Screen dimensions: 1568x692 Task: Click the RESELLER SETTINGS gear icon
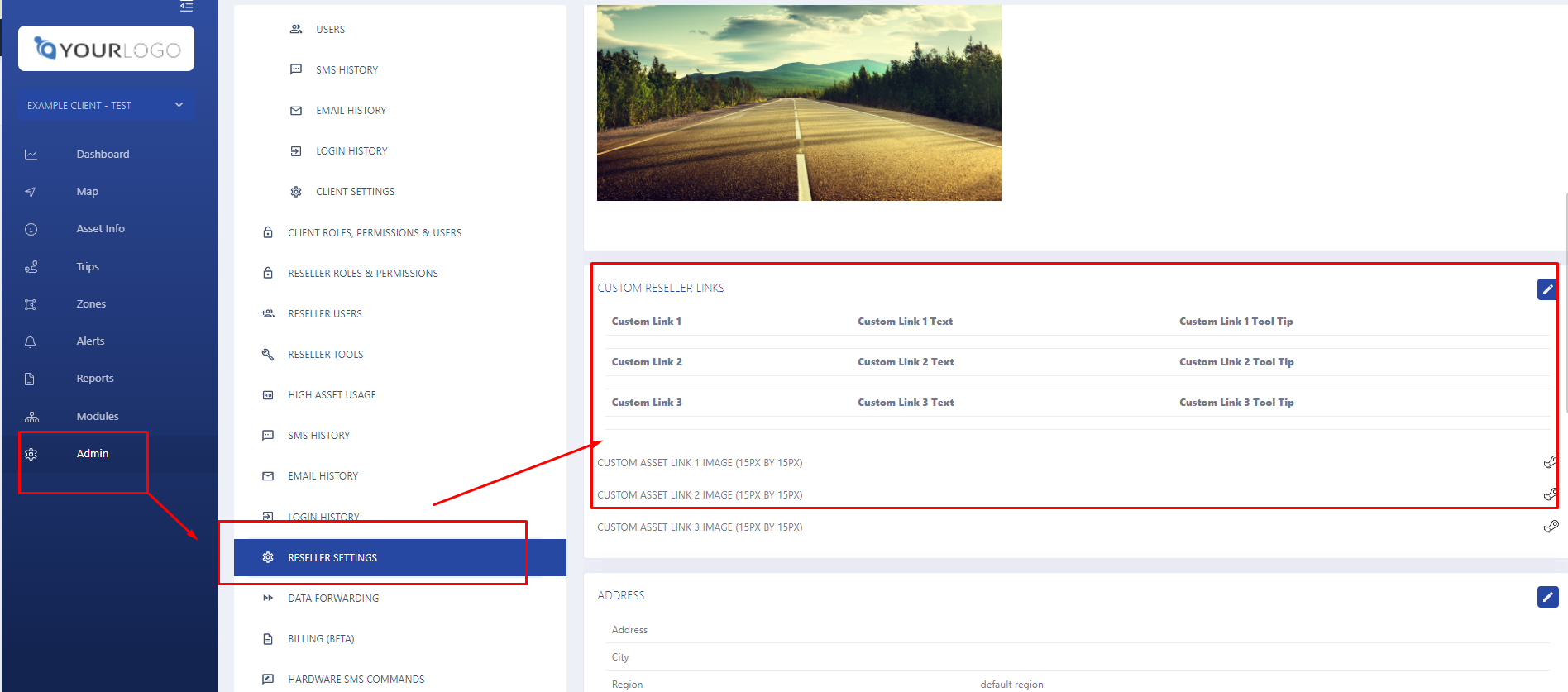coord(268,557)
